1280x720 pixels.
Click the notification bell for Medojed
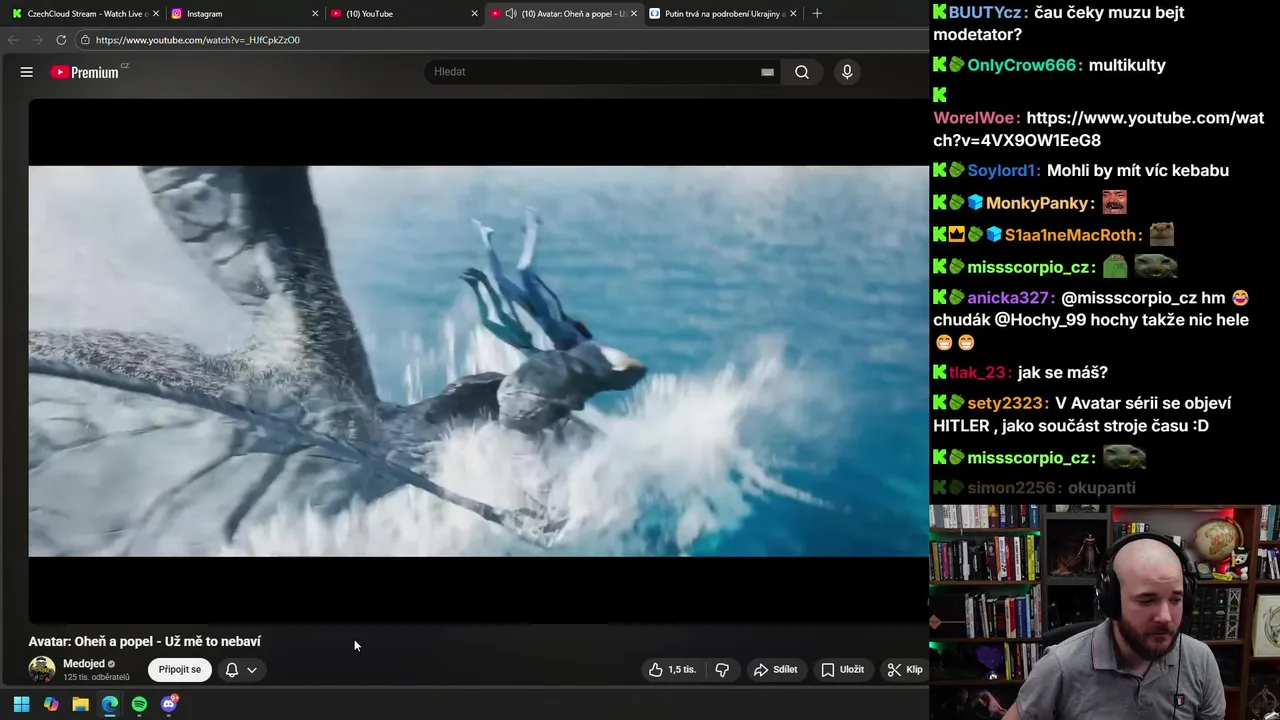(x=232, y=670)
